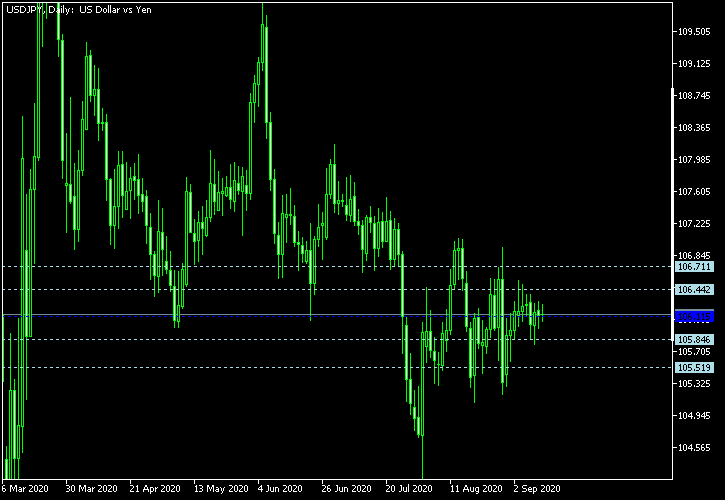Click the 109.125 price axis value
Screen dimensions: 725x500
[694, 63]
